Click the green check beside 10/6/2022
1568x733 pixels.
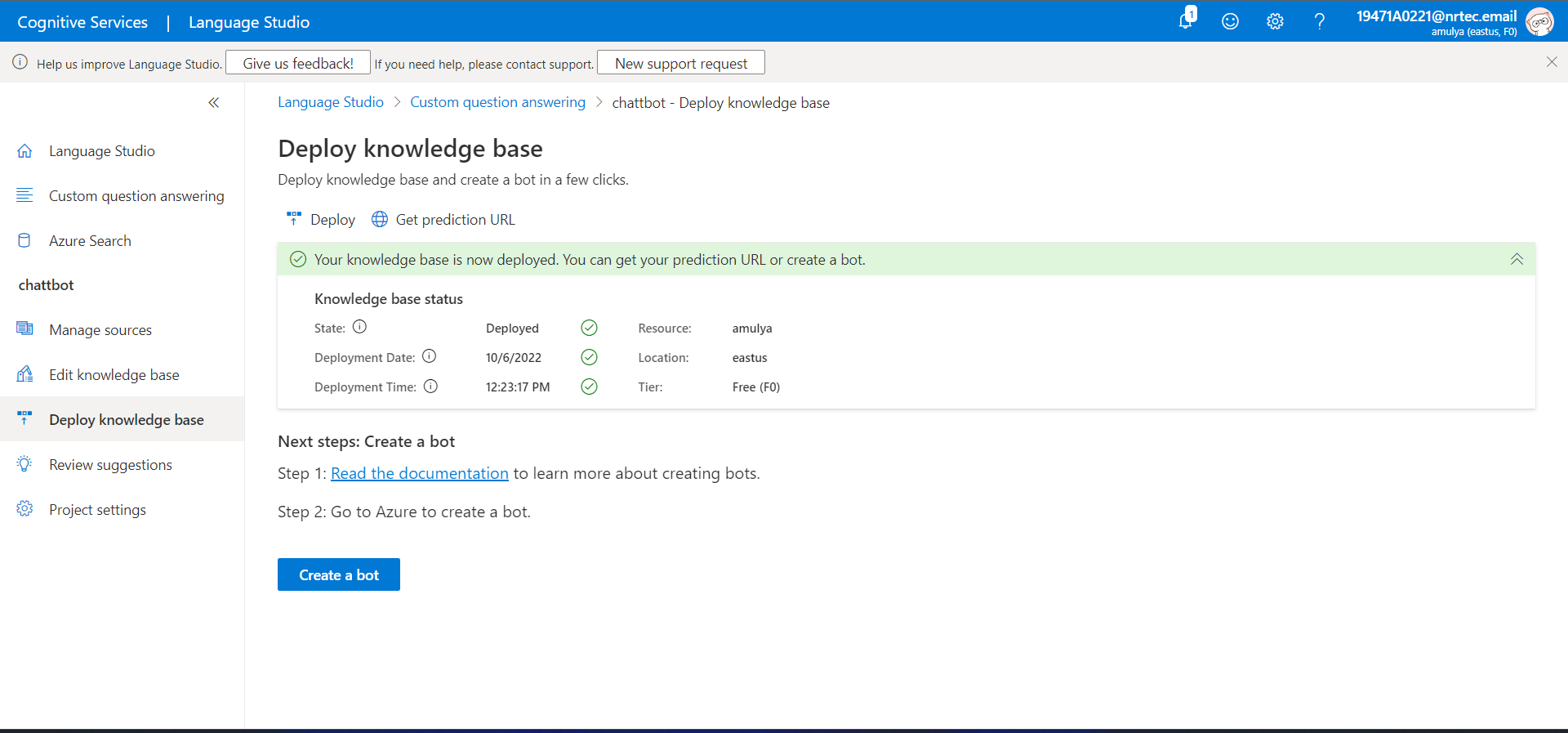click(x=589, y=357)
